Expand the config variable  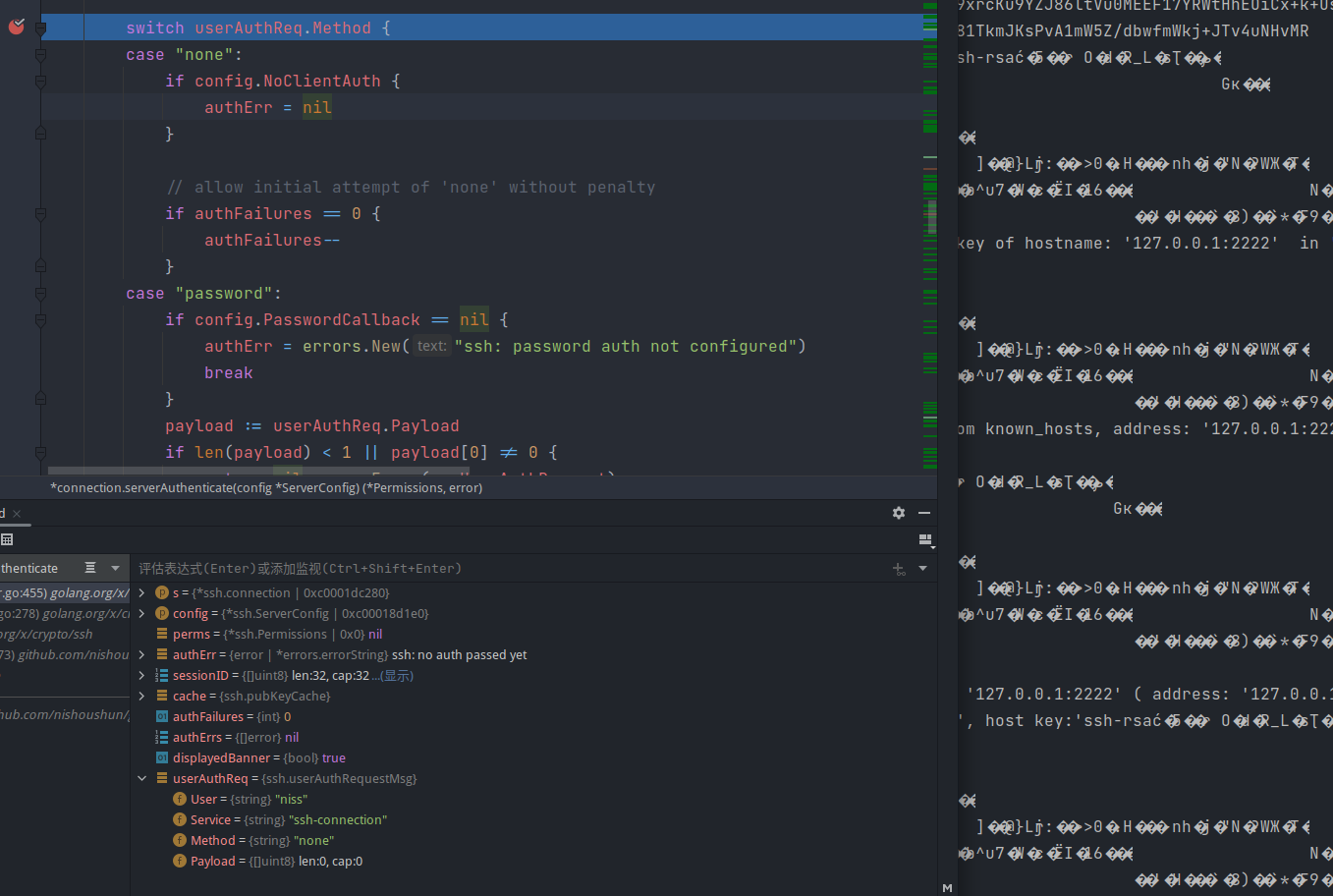[x=141, y=613]
